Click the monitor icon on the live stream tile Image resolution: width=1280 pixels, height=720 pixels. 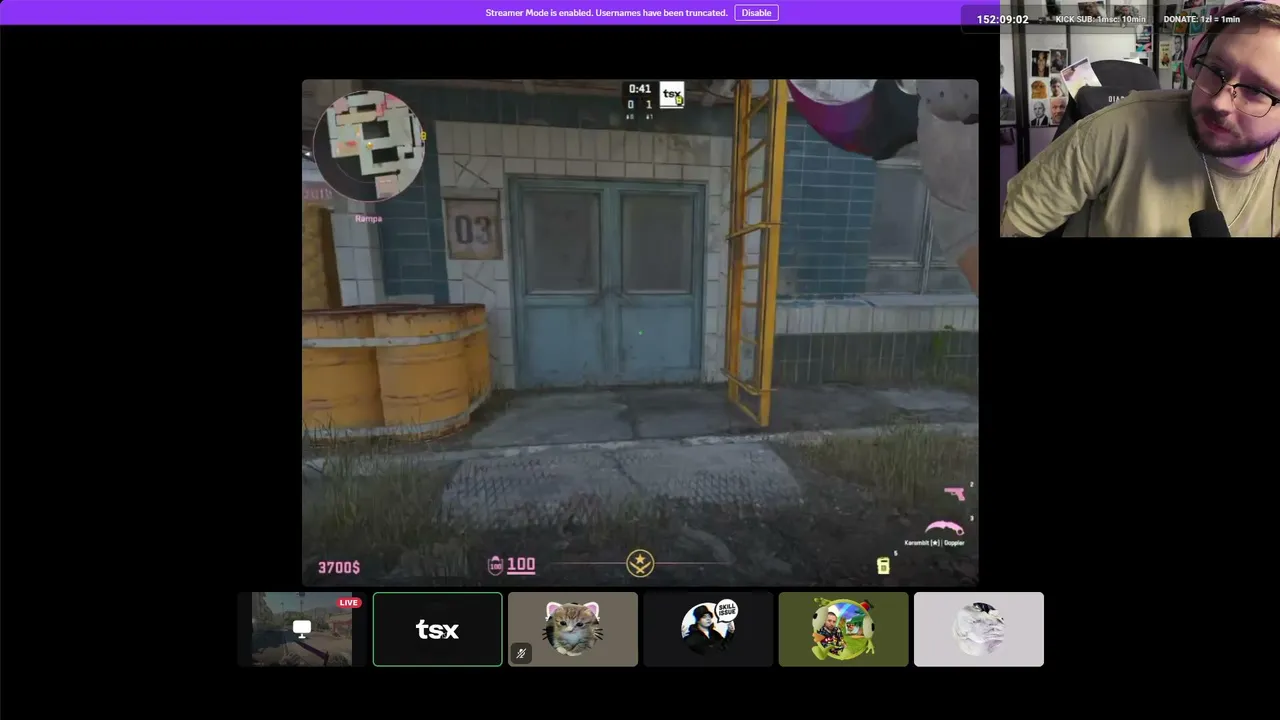pos(302,628)
